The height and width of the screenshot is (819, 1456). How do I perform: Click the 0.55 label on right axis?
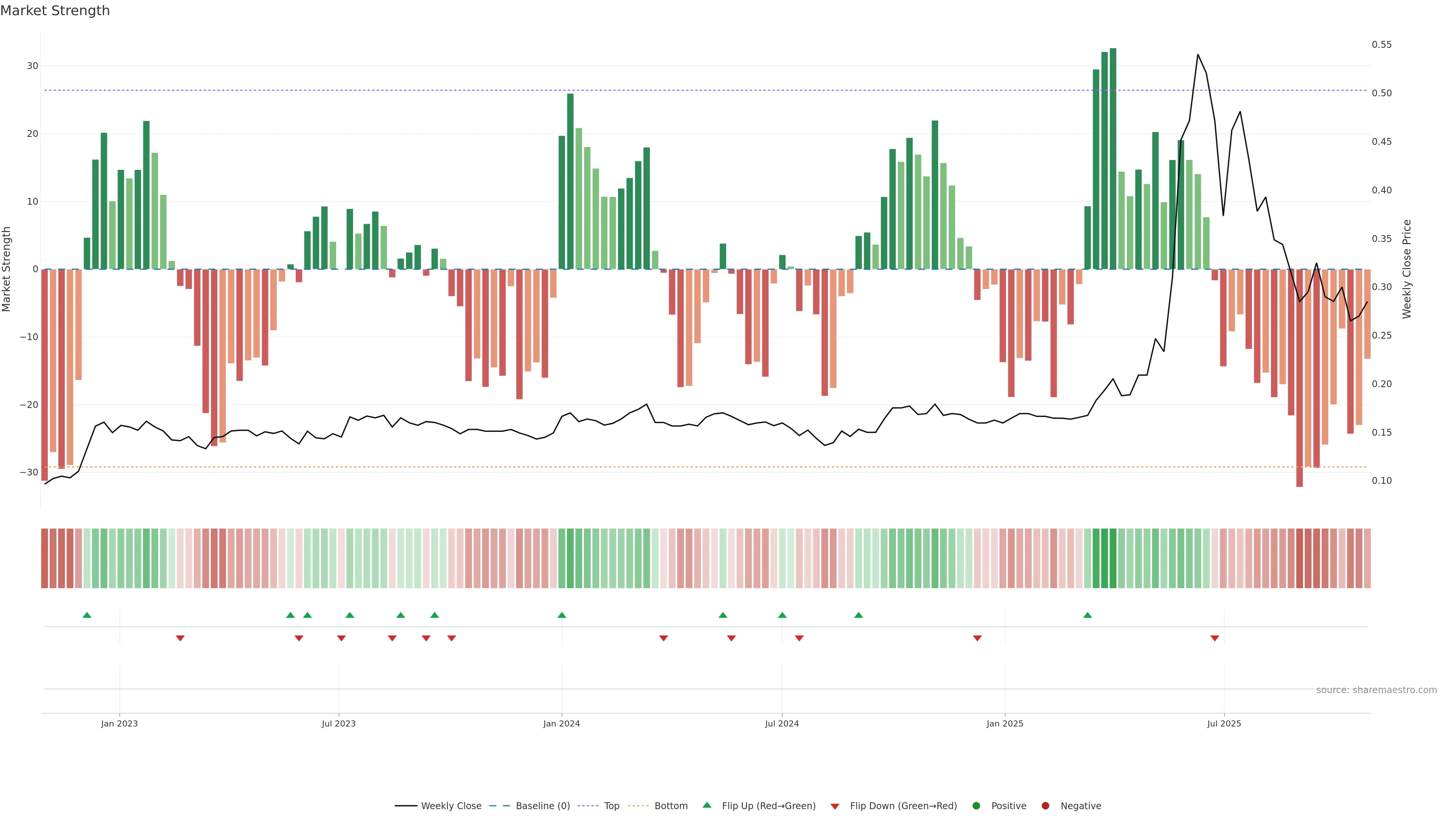1381,45
